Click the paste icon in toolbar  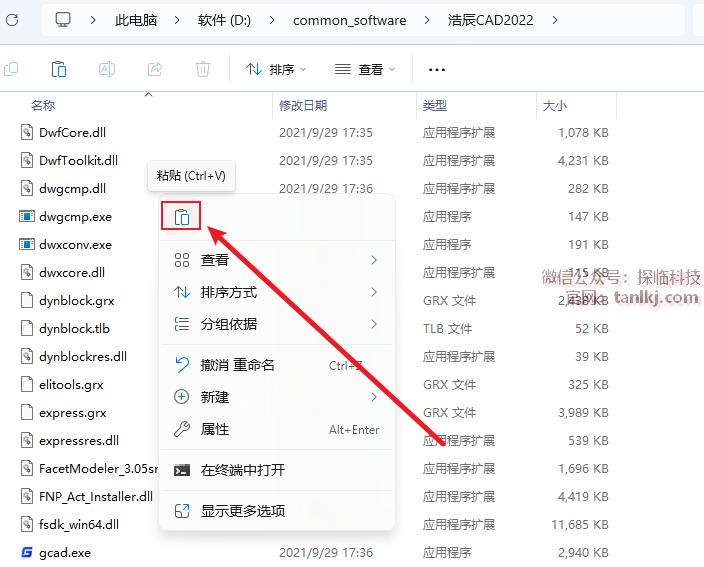59,69
